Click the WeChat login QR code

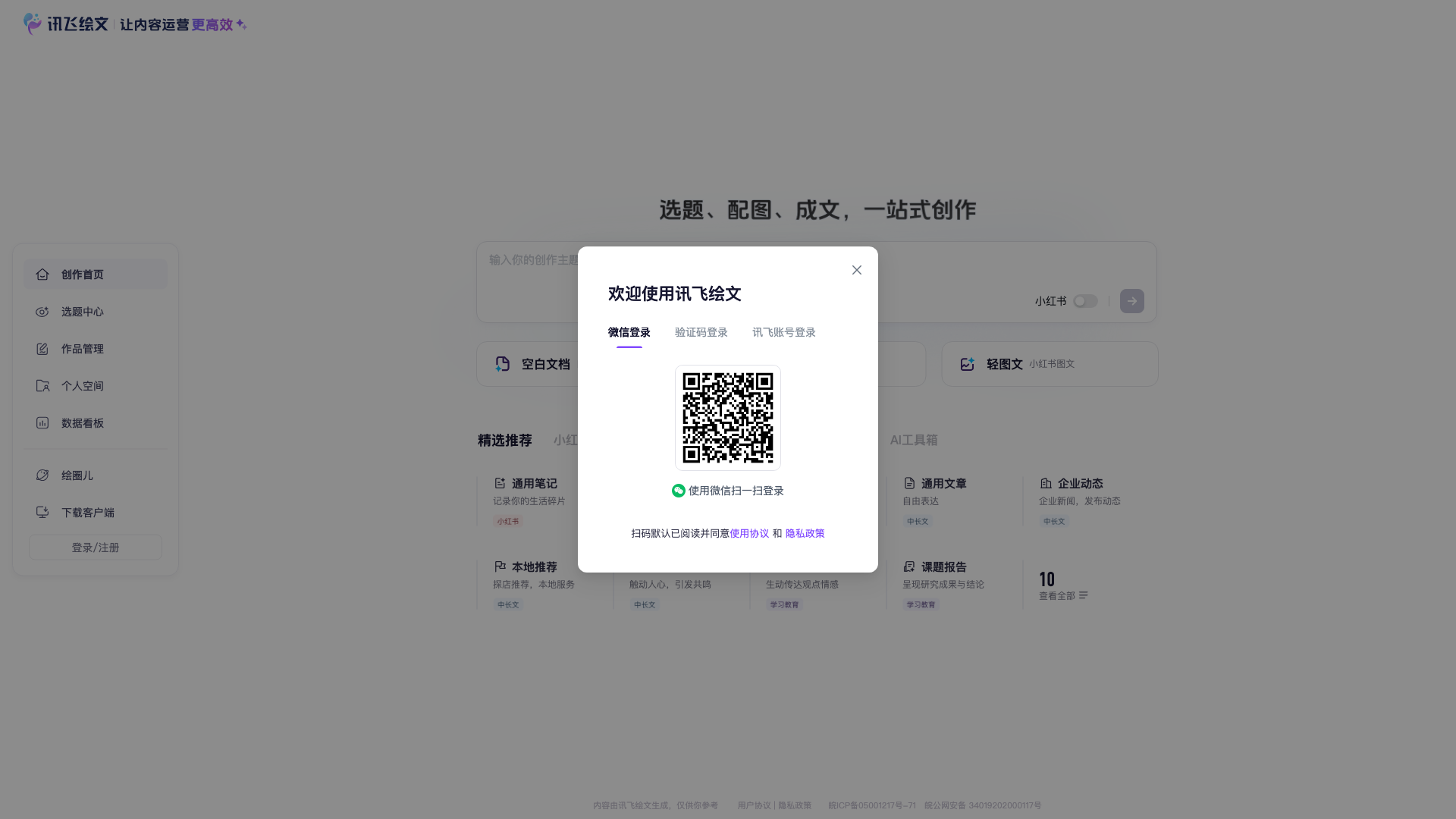pos(728,418)
